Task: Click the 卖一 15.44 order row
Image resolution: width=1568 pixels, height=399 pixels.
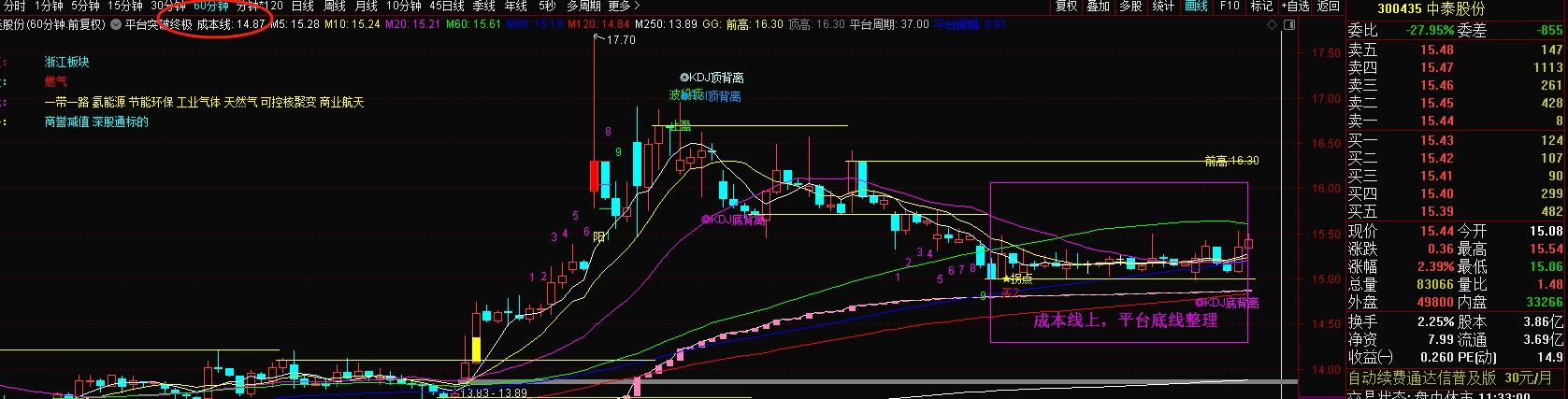Action: pos(1456,121)
